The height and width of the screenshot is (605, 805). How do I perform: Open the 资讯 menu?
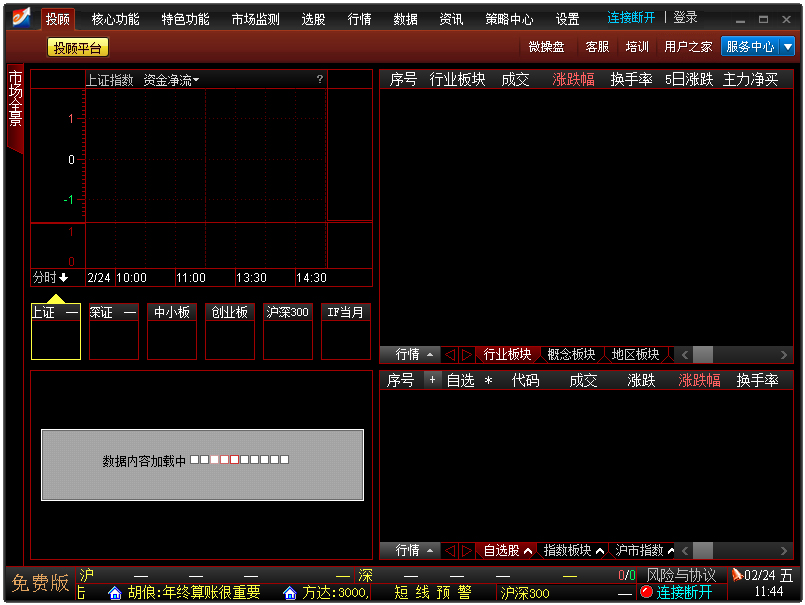(x=451, y=20)
